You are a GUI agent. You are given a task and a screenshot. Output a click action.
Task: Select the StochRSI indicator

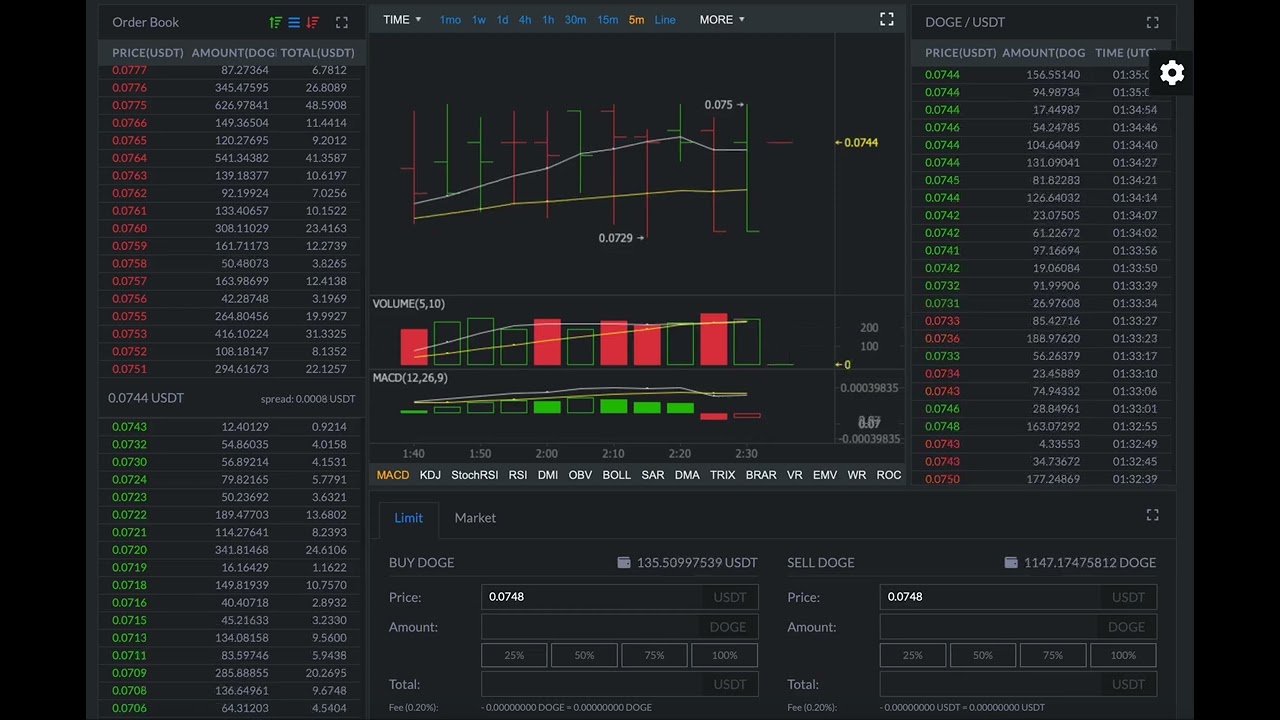tap(475, 475)
